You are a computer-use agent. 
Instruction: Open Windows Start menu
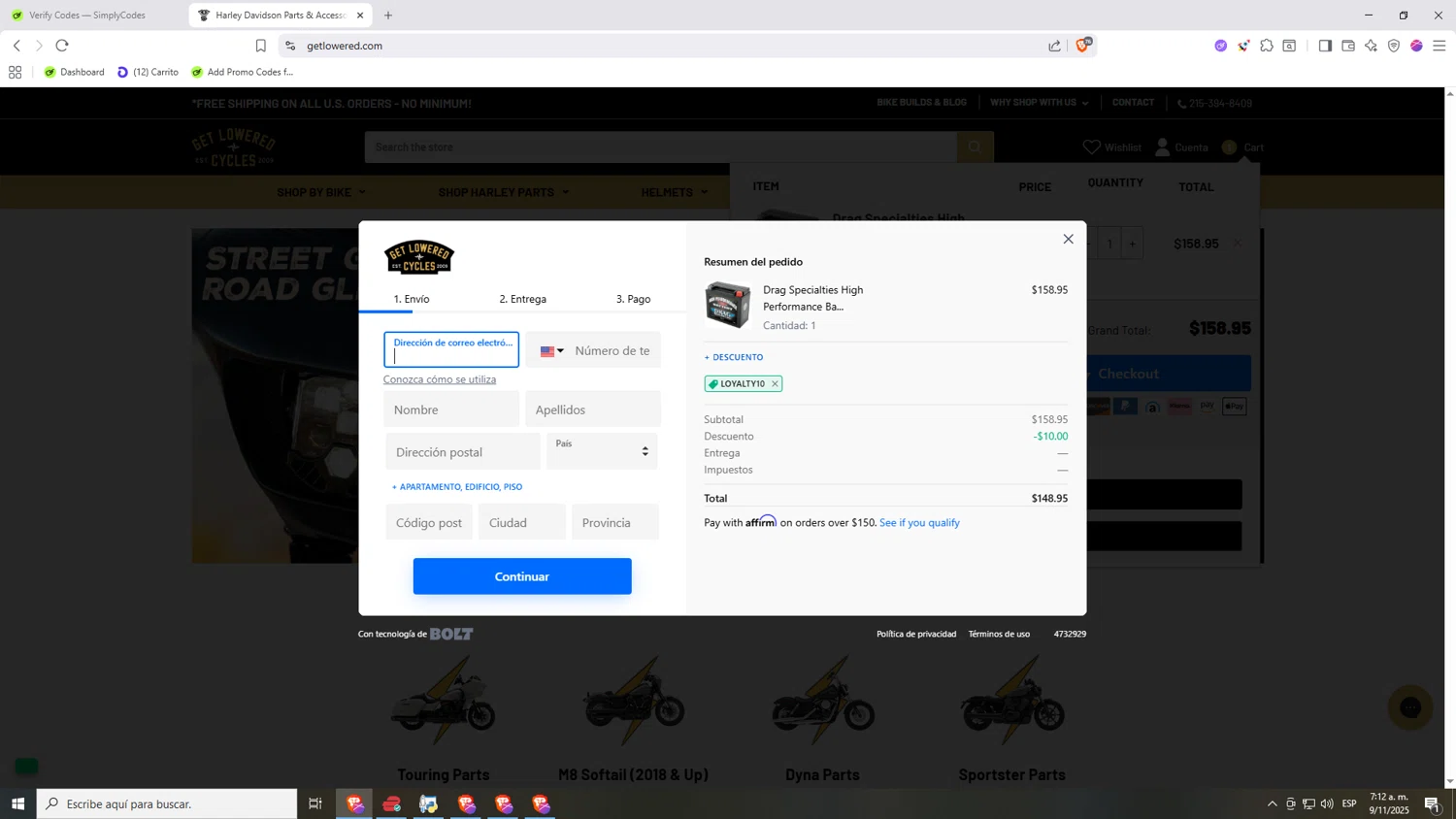coord(17,803)
